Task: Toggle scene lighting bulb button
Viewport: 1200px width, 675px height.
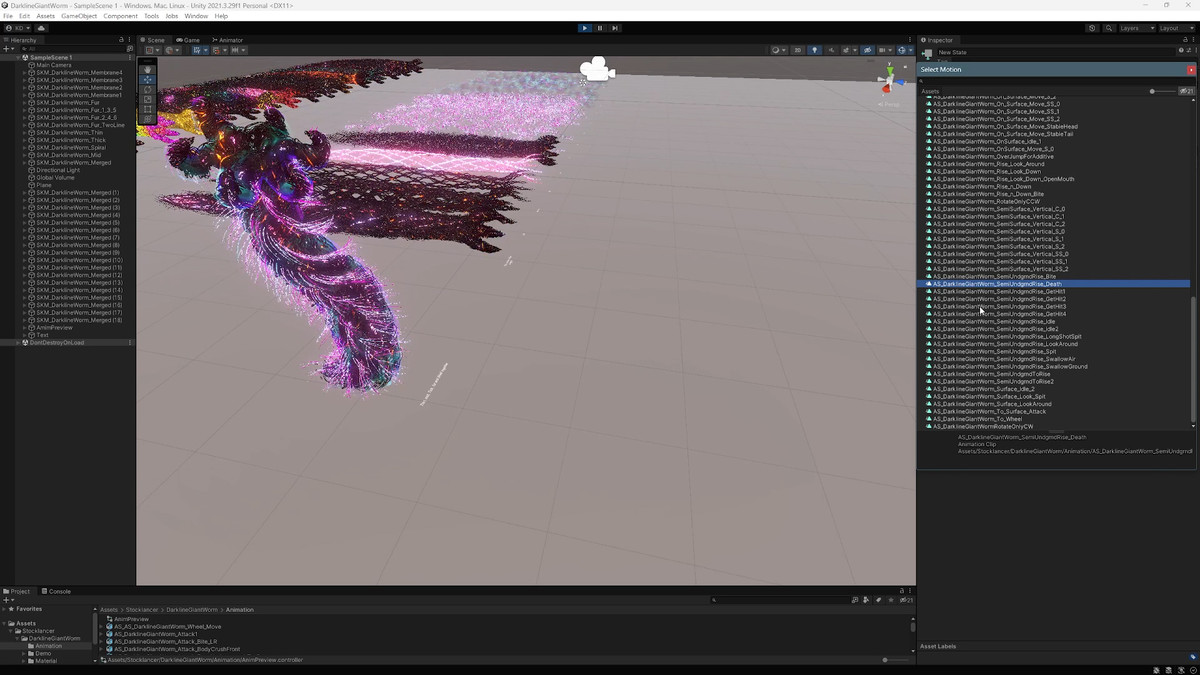Action: 814,50
